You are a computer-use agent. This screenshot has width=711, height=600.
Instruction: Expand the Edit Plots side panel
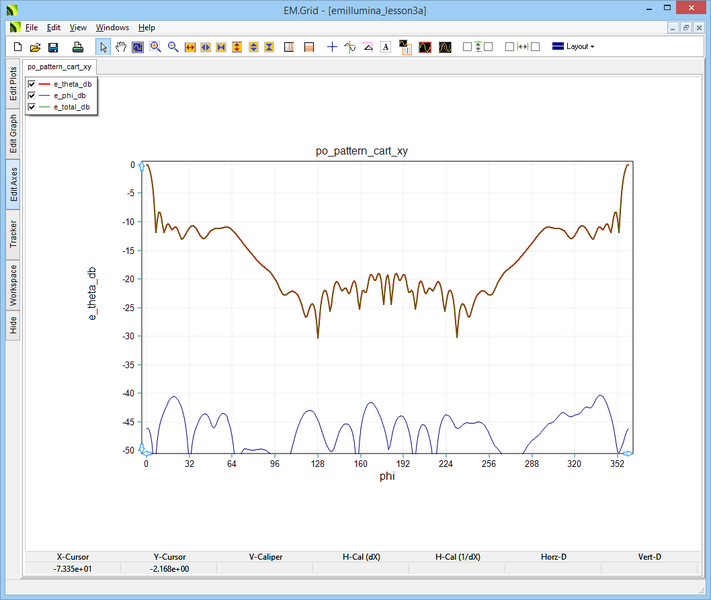[13, 85]
